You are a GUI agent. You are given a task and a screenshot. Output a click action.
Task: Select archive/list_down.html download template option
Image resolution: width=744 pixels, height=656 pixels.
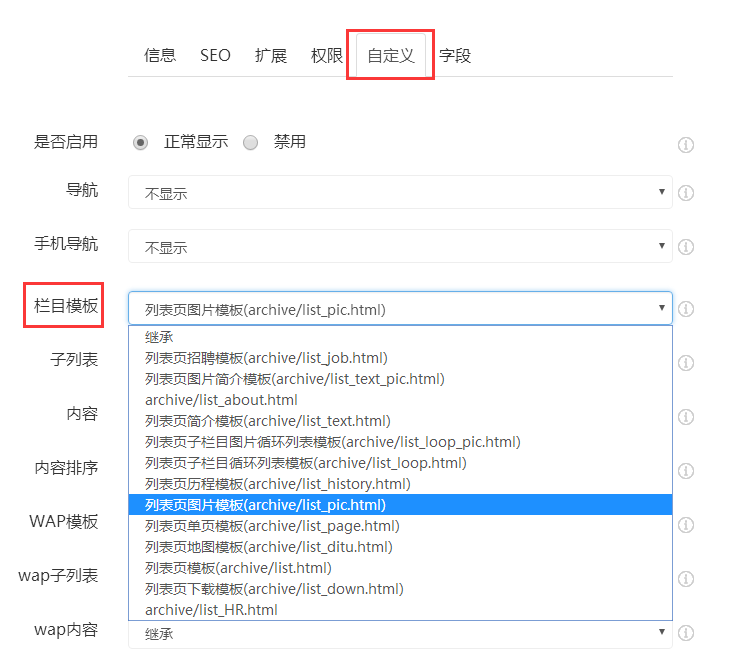coord(274,589)
